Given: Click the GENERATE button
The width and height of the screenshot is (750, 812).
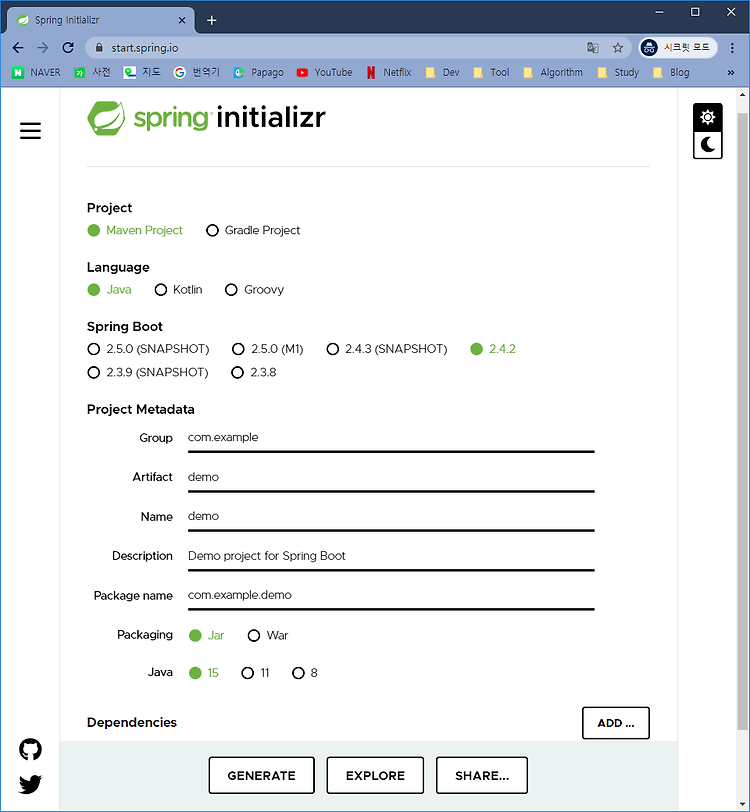Looking at the screenshot, I should 262,775.
